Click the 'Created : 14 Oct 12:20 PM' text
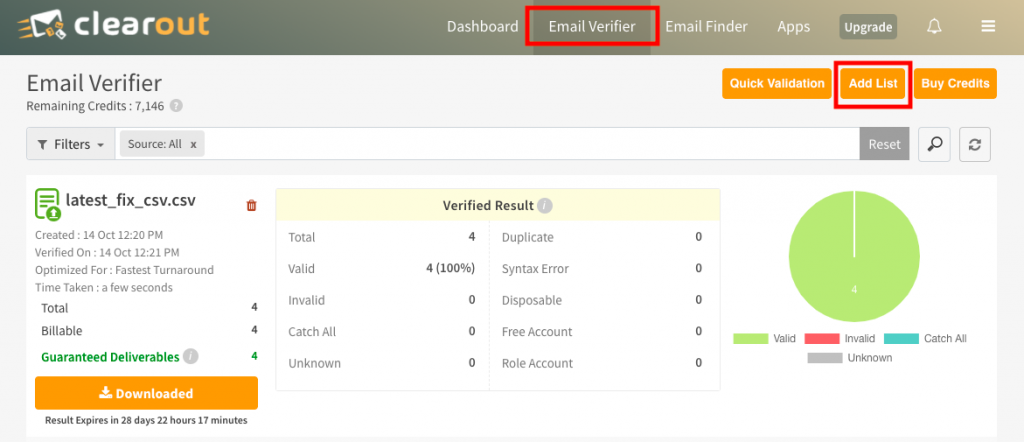1024x442 pixels. tap(99, 235)
